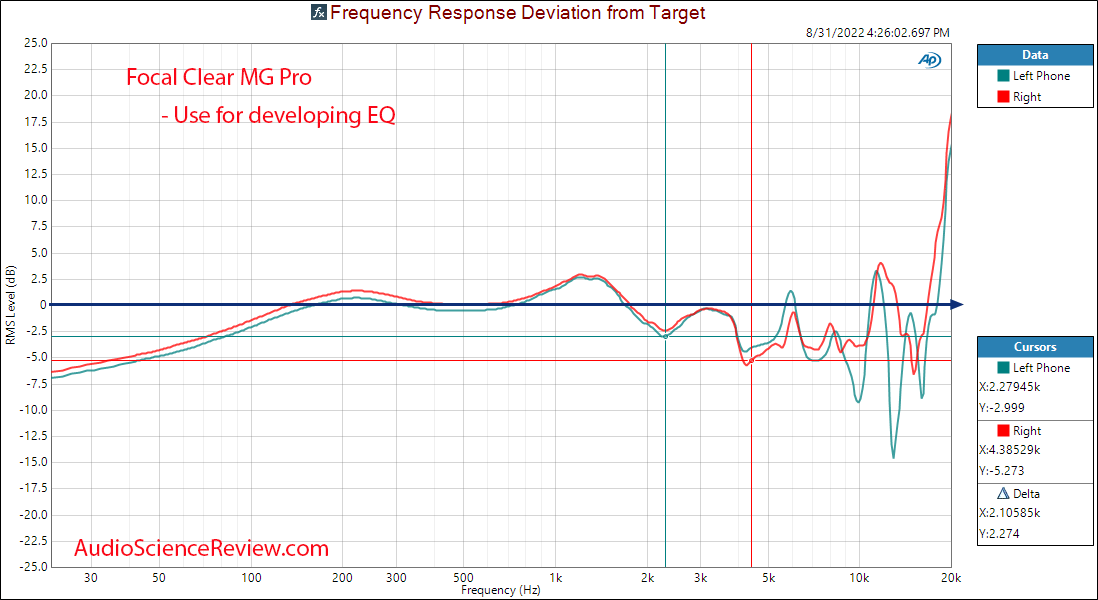Click the timestamp 8/31/2022 4:26:02.697 PM
The height and width of the screenshot is (600, 1098).
pyautogui.click(x=880, y=32)
